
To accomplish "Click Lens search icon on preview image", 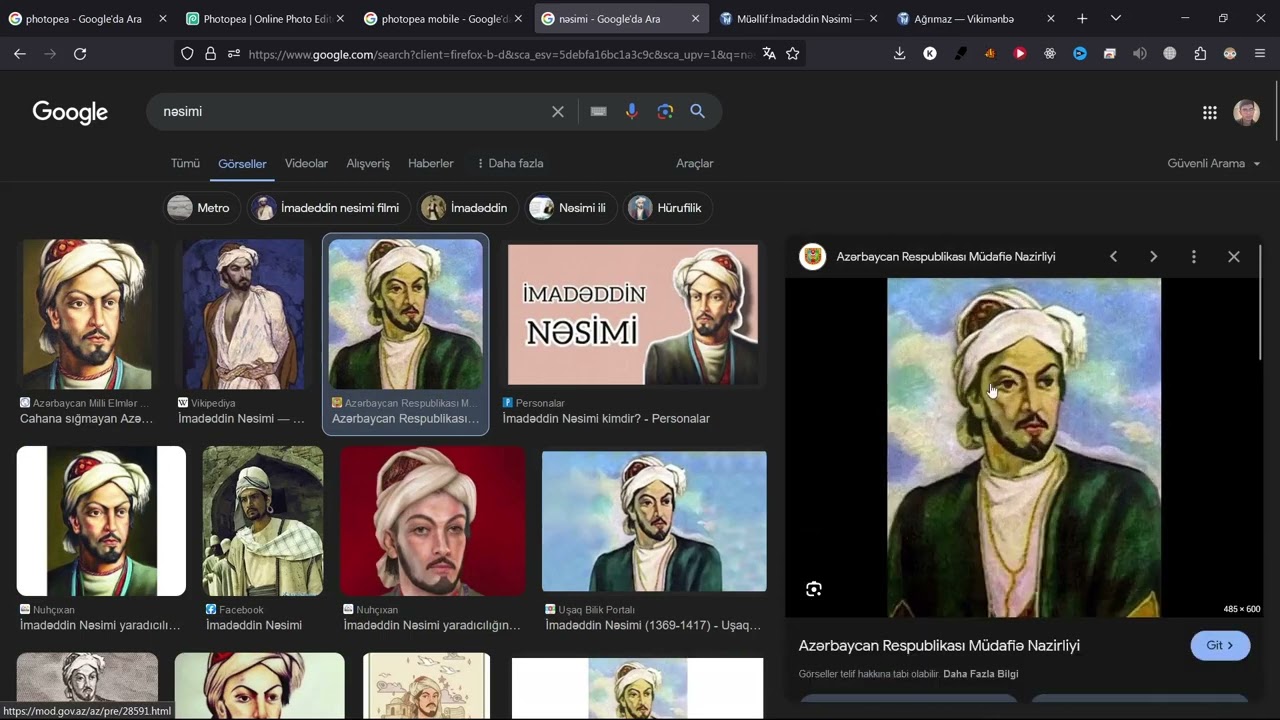I will coord(814,589).
